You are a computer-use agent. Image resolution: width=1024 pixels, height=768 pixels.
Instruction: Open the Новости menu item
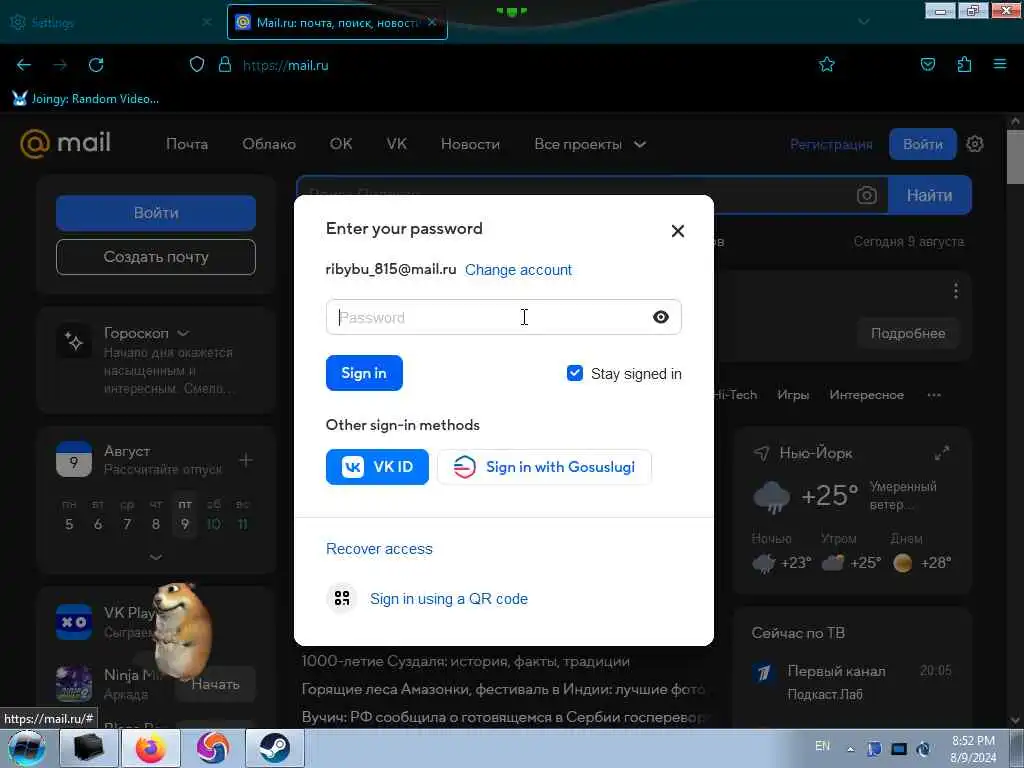tap(470, 144)
